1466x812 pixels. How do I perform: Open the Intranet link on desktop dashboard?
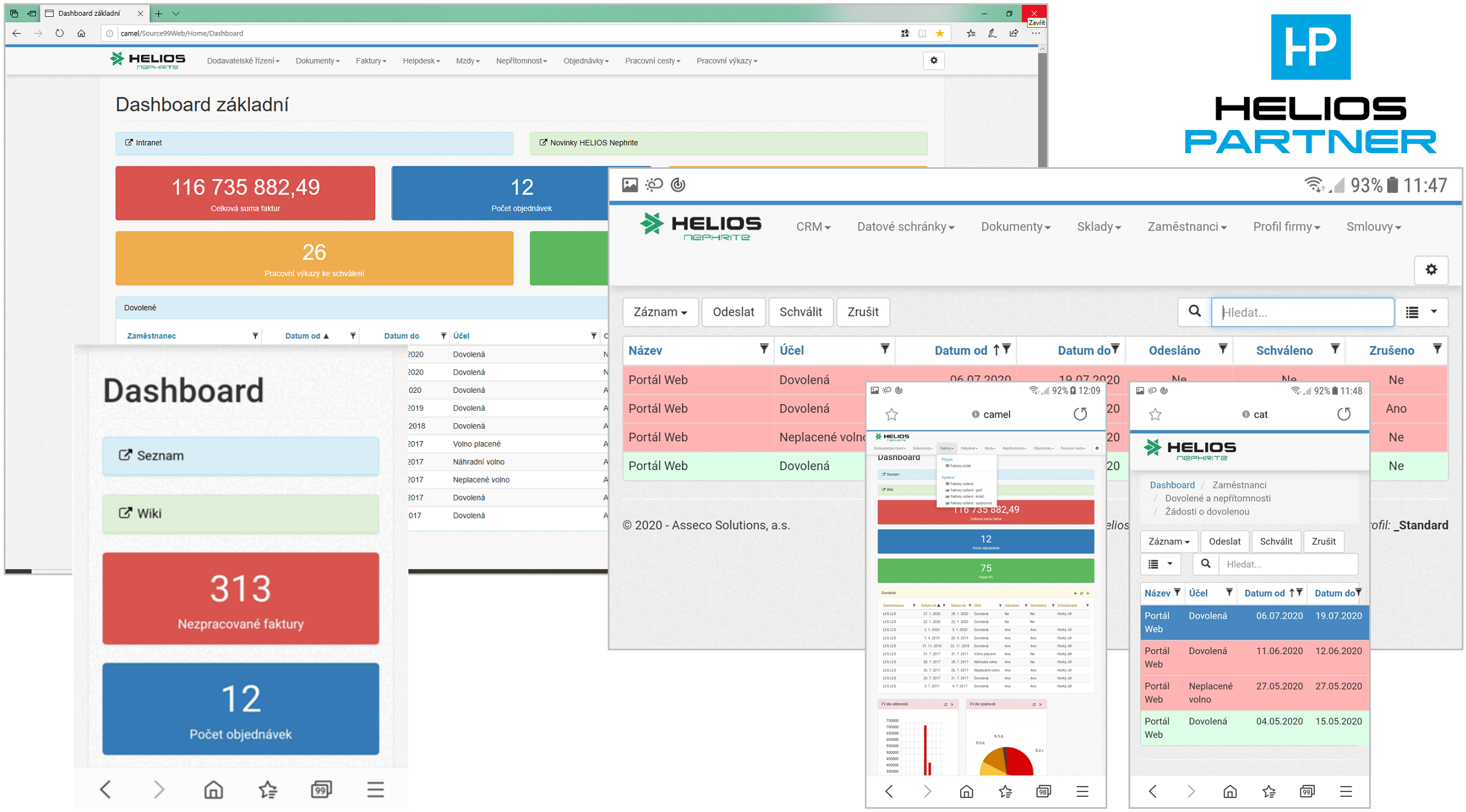pyautogui.click(x=314, y=143)
